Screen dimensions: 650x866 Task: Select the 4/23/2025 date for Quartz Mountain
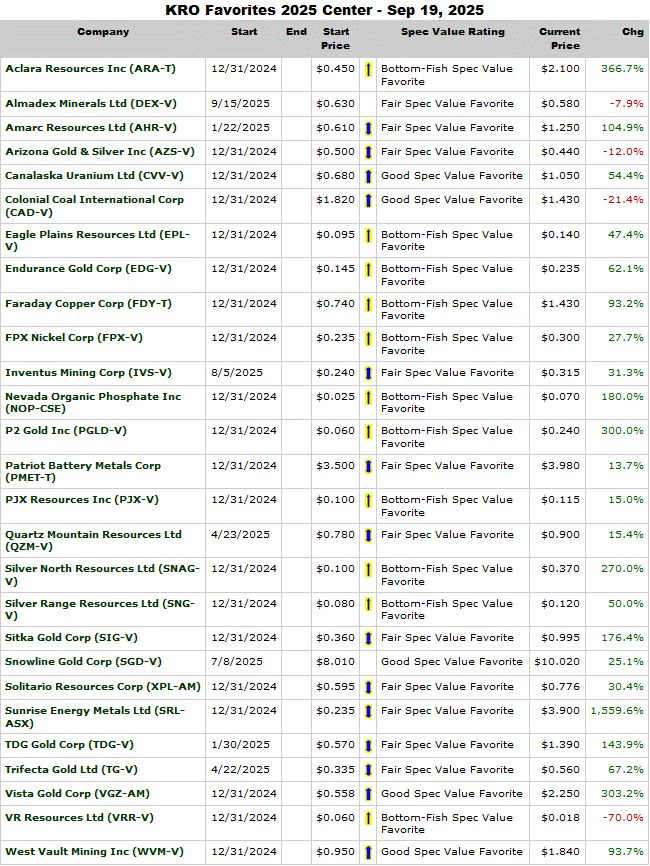pos(240,535)
